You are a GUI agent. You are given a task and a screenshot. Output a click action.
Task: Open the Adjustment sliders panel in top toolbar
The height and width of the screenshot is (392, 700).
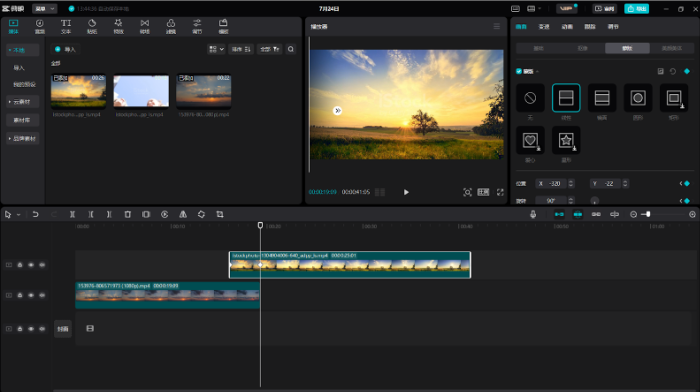click(x=197, y=26)
